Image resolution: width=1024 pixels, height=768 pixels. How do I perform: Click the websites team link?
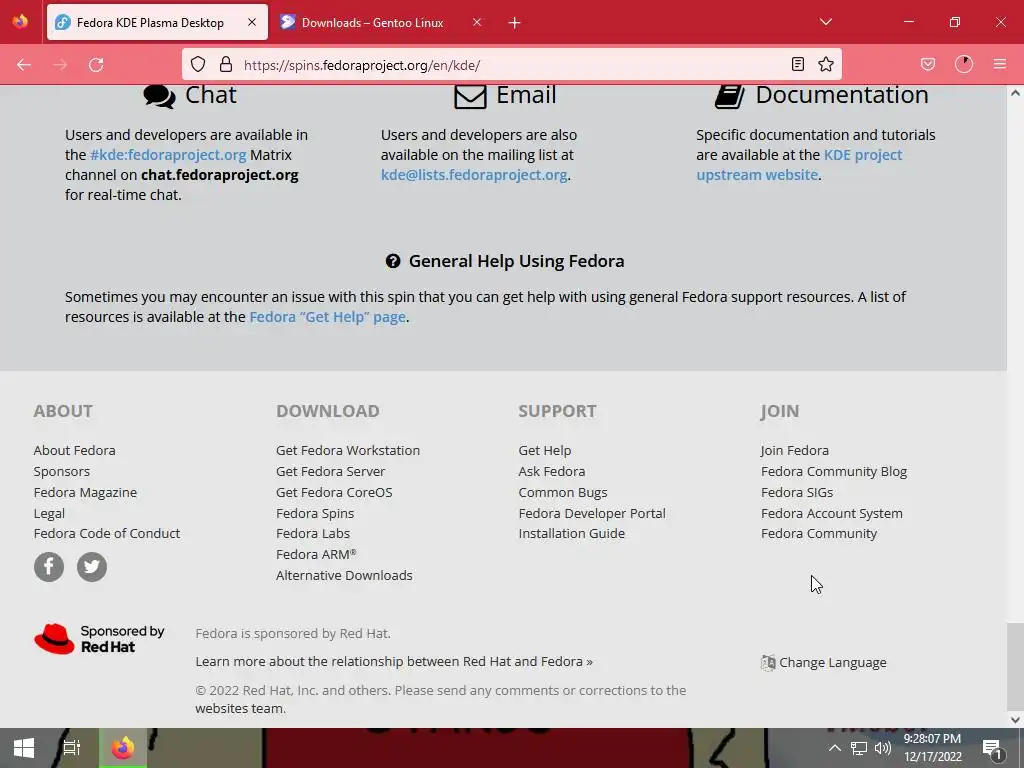coord(239,709)
